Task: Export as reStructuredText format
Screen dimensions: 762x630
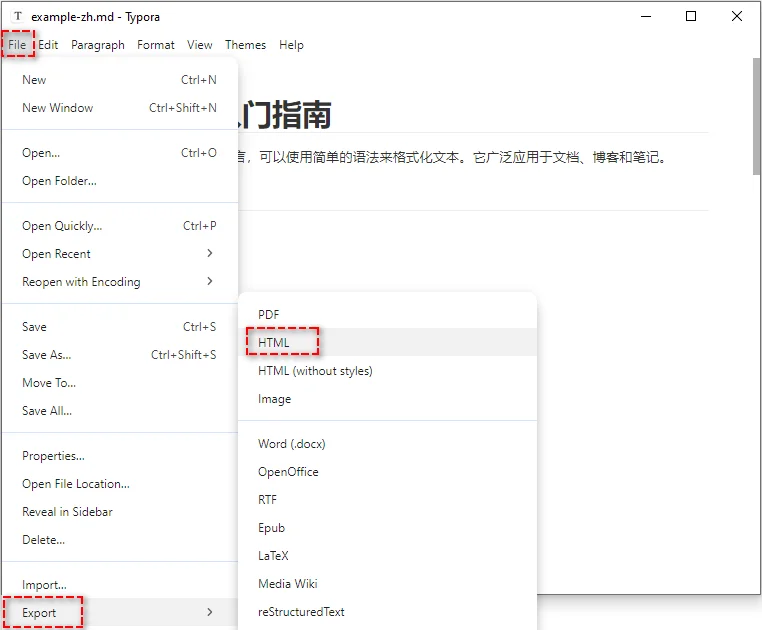Action: click(387, 612)
